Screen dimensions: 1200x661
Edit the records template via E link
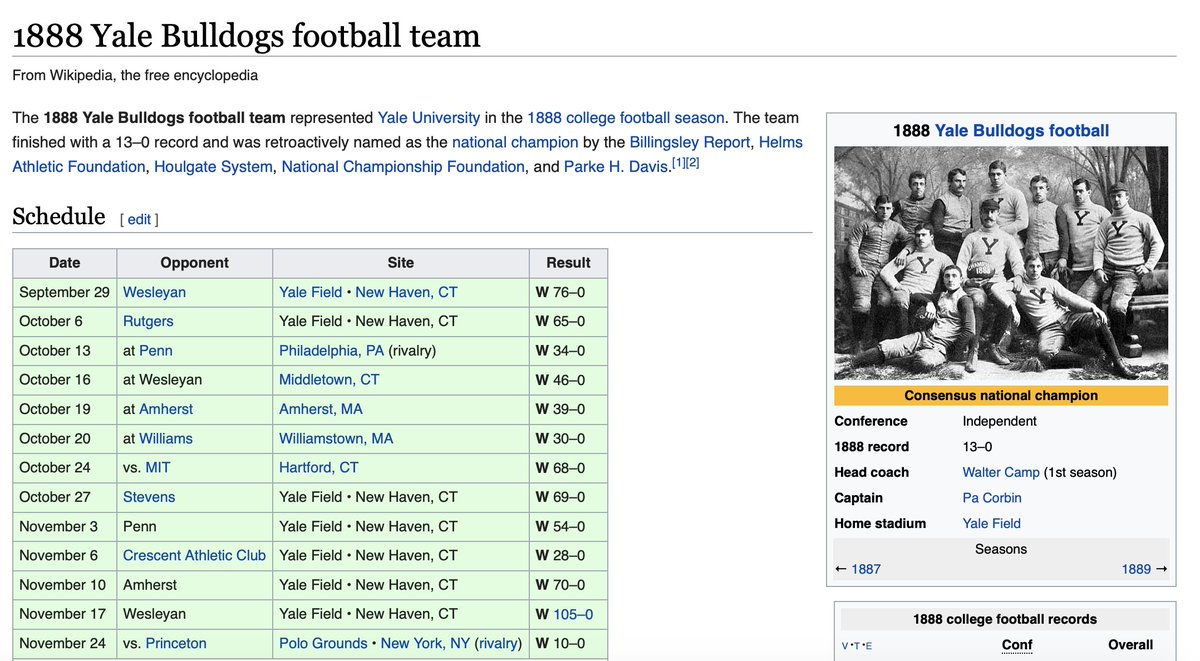(868, 647)
